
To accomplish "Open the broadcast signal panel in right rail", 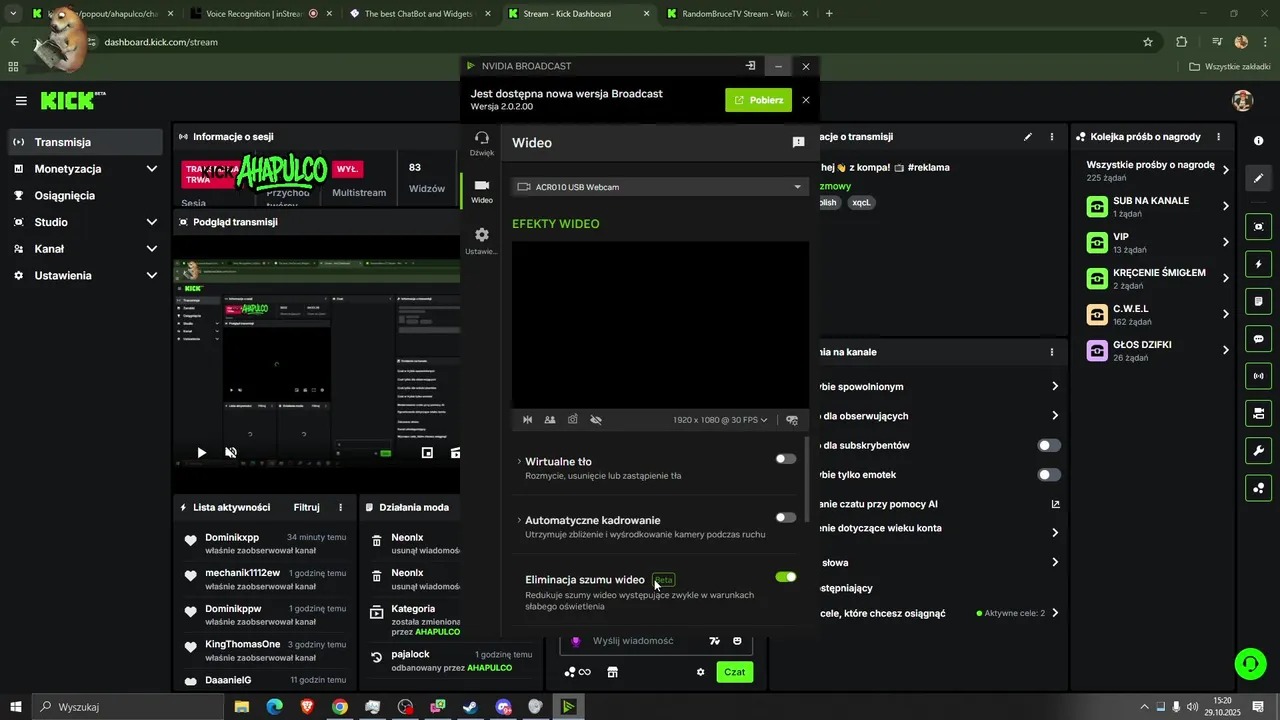I will pyautogui.click(x=1258, y=376).
